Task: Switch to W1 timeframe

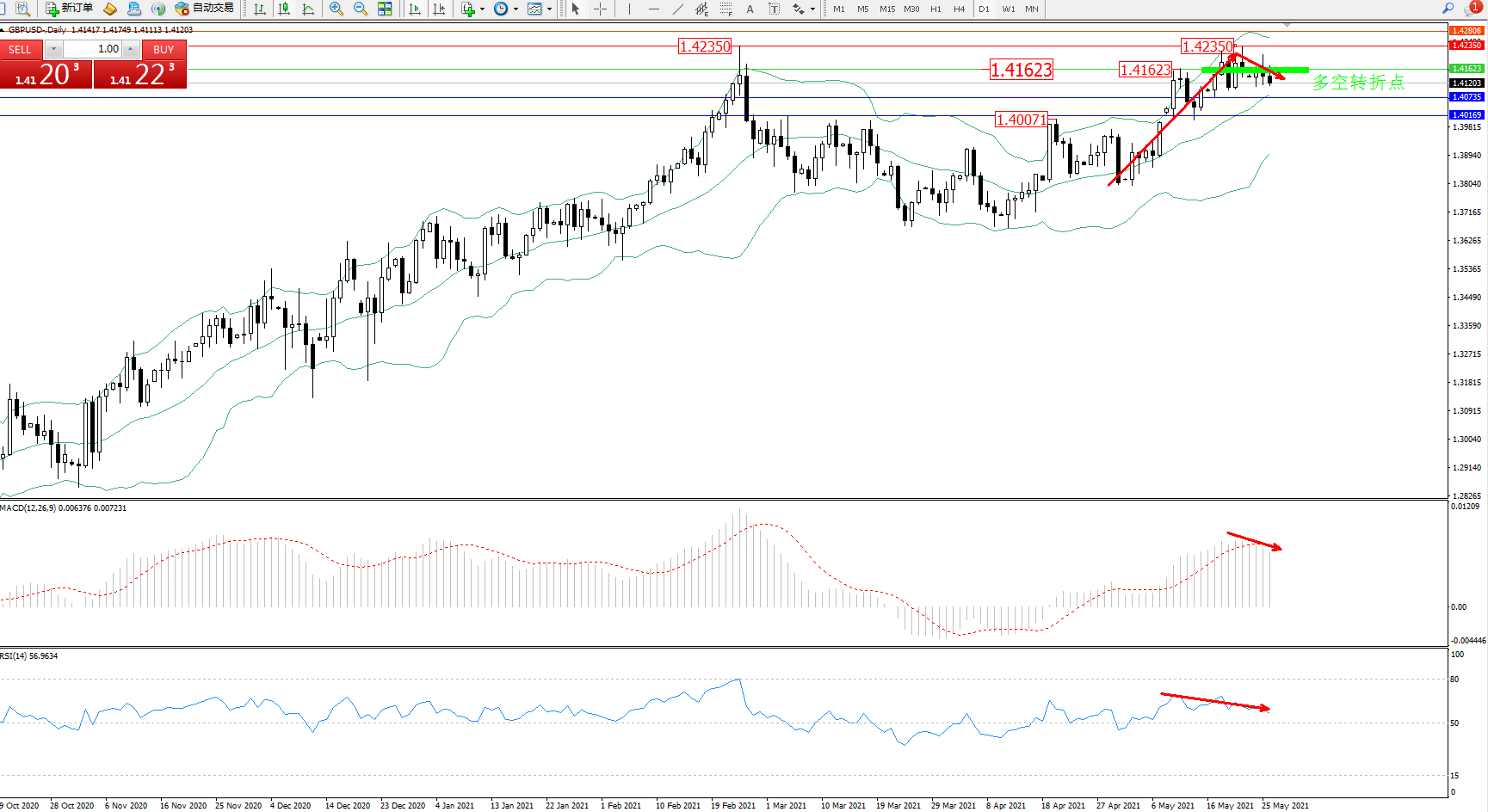Action: pos(1008,9)
